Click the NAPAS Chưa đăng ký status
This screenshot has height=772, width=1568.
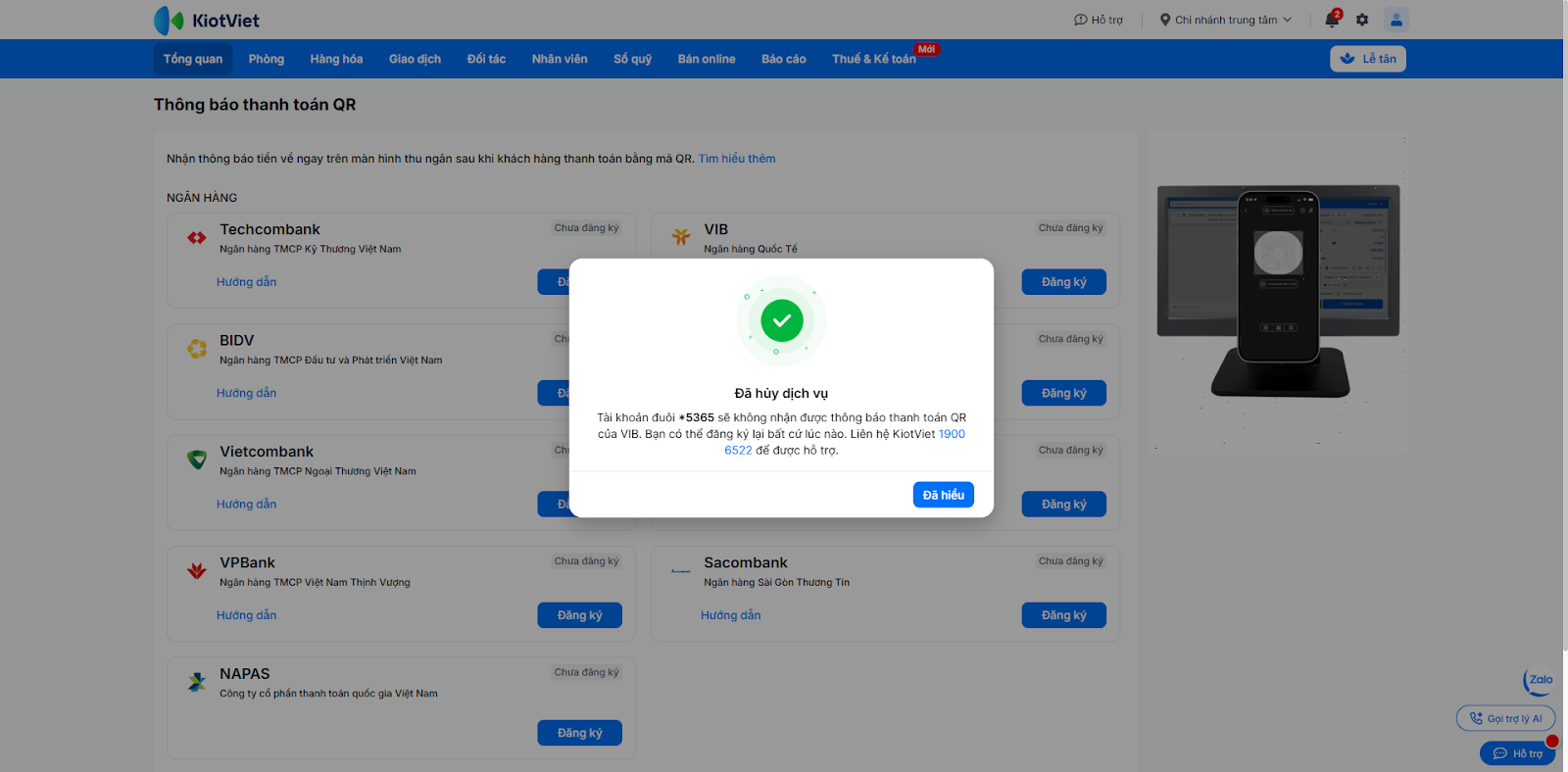pyautogui.click(x=587, y=672)
